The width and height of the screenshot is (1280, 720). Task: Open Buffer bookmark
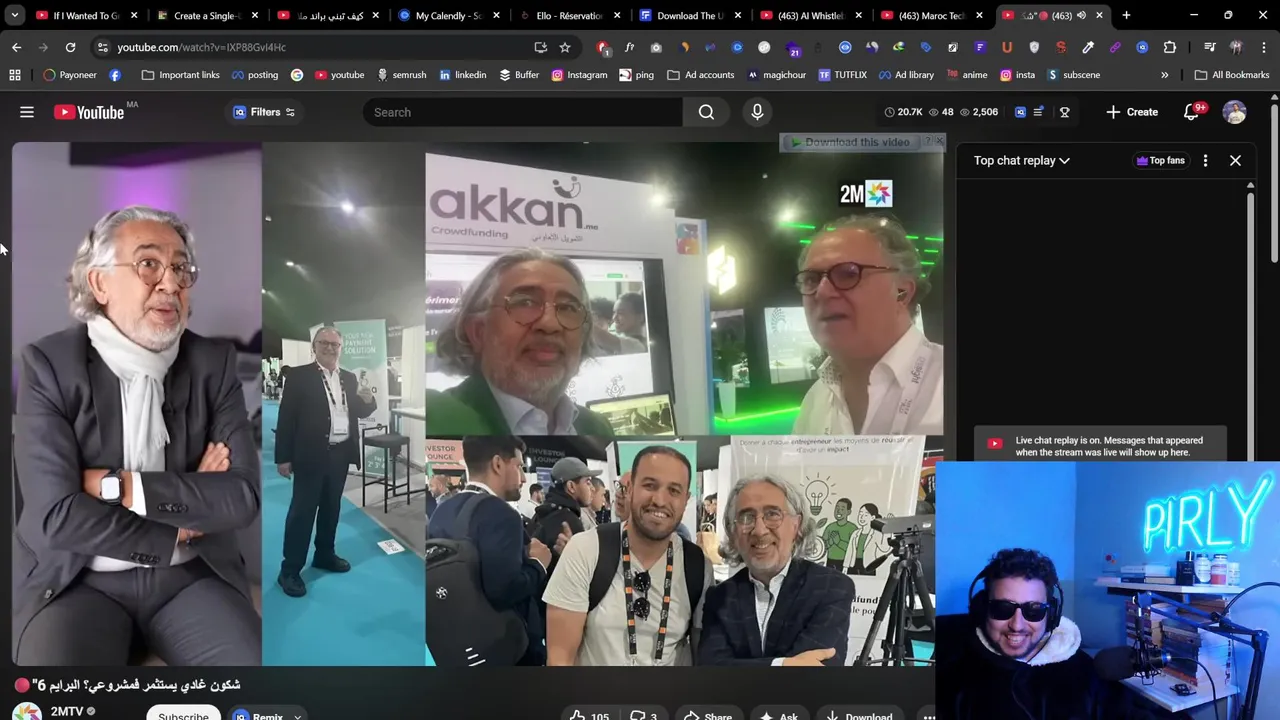[x=518, y=75]
